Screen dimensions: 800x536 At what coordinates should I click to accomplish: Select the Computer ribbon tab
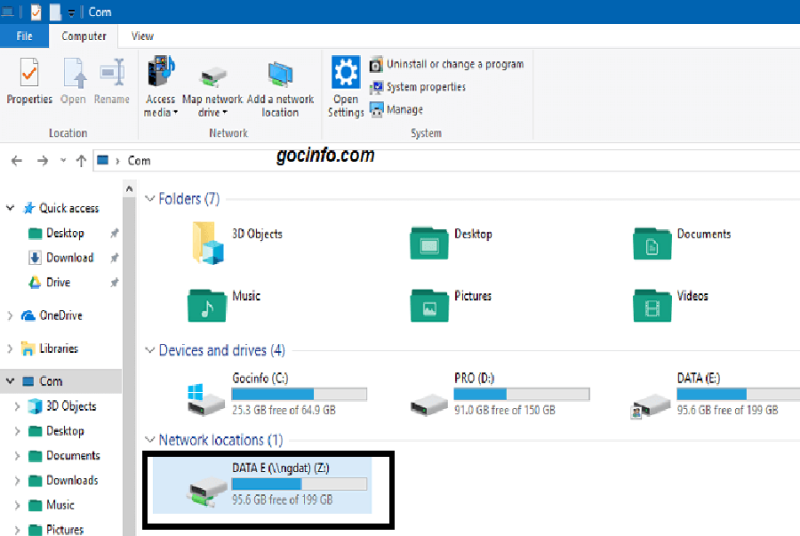pos(84,36)
